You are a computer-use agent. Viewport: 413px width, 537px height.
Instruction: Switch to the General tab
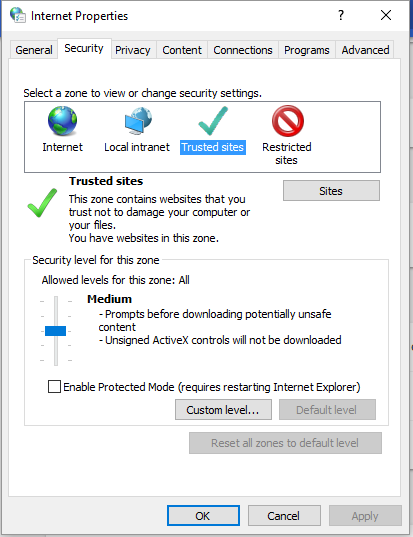34,50
